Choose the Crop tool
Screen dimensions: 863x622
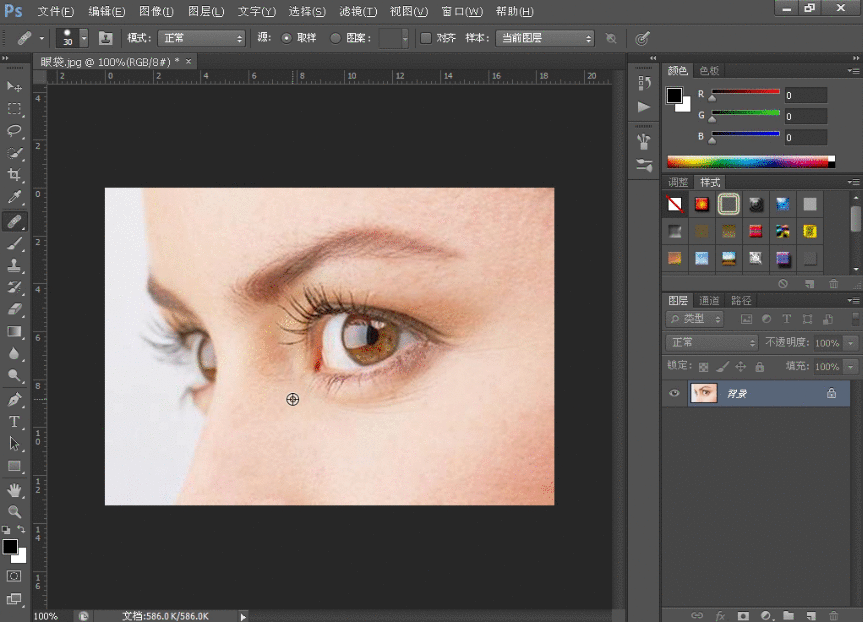15,175
